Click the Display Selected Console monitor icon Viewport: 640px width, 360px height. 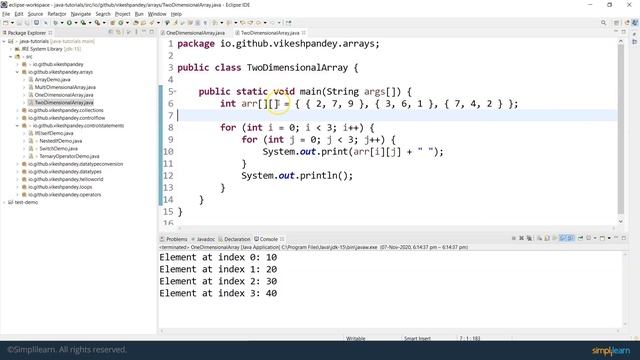(x=589, y=238)
